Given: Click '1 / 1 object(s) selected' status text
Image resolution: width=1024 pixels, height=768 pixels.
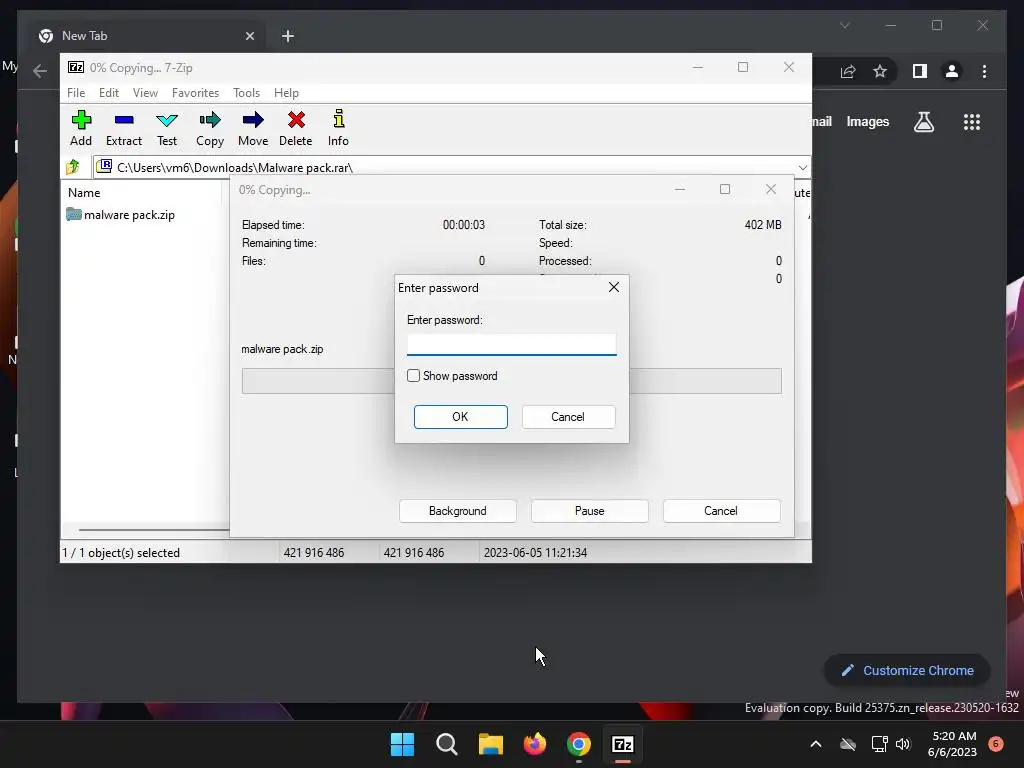Looking at the screenshot, I should coord(121,552).
